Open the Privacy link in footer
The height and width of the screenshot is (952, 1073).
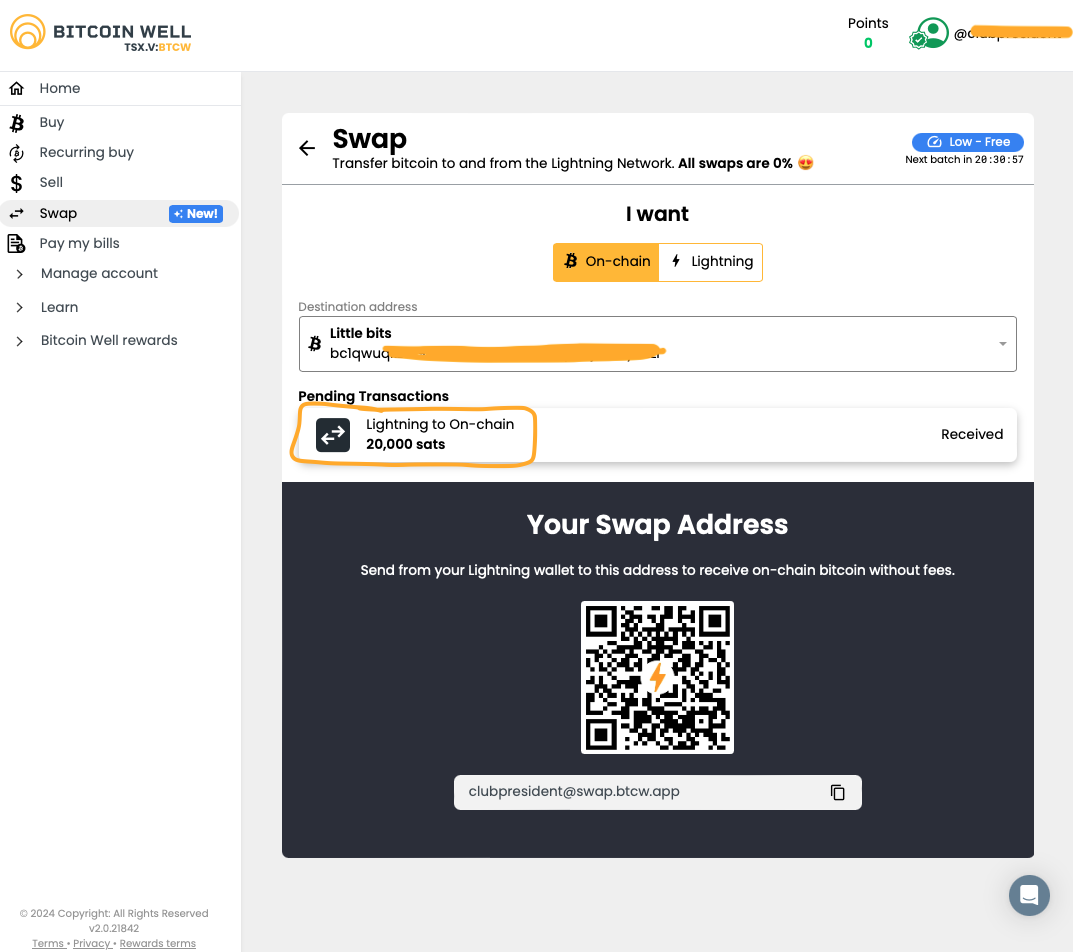(91, 943)
